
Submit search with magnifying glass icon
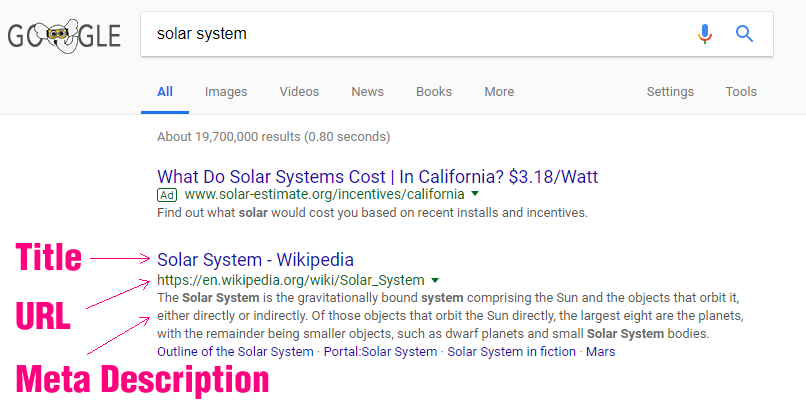[744, 34]
